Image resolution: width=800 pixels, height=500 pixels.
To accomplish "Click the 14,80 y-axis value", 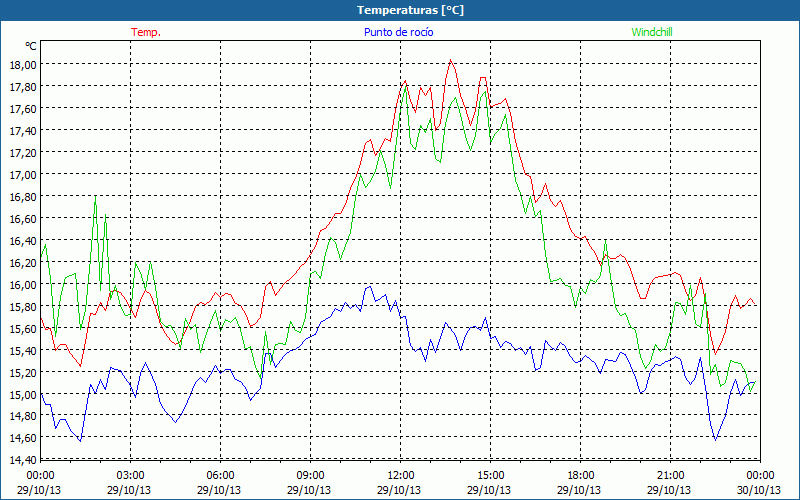I will [x=23, y=416].
